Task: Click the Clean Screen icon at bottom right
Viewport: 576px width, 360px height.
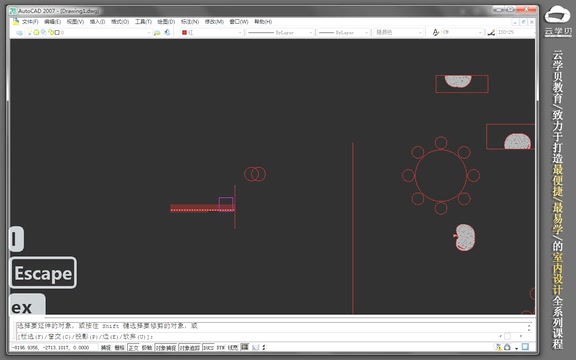Action: [525, 347]
